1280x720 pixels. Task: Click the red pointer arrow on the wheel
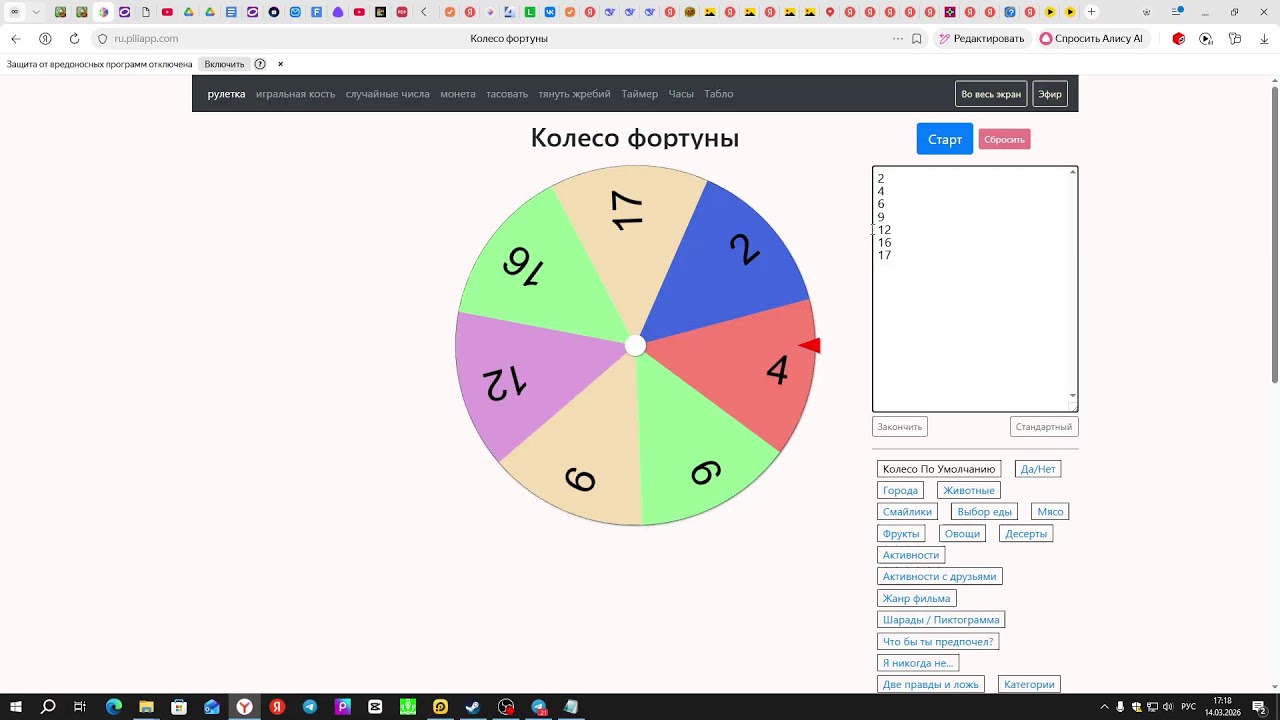click(810, 346)
